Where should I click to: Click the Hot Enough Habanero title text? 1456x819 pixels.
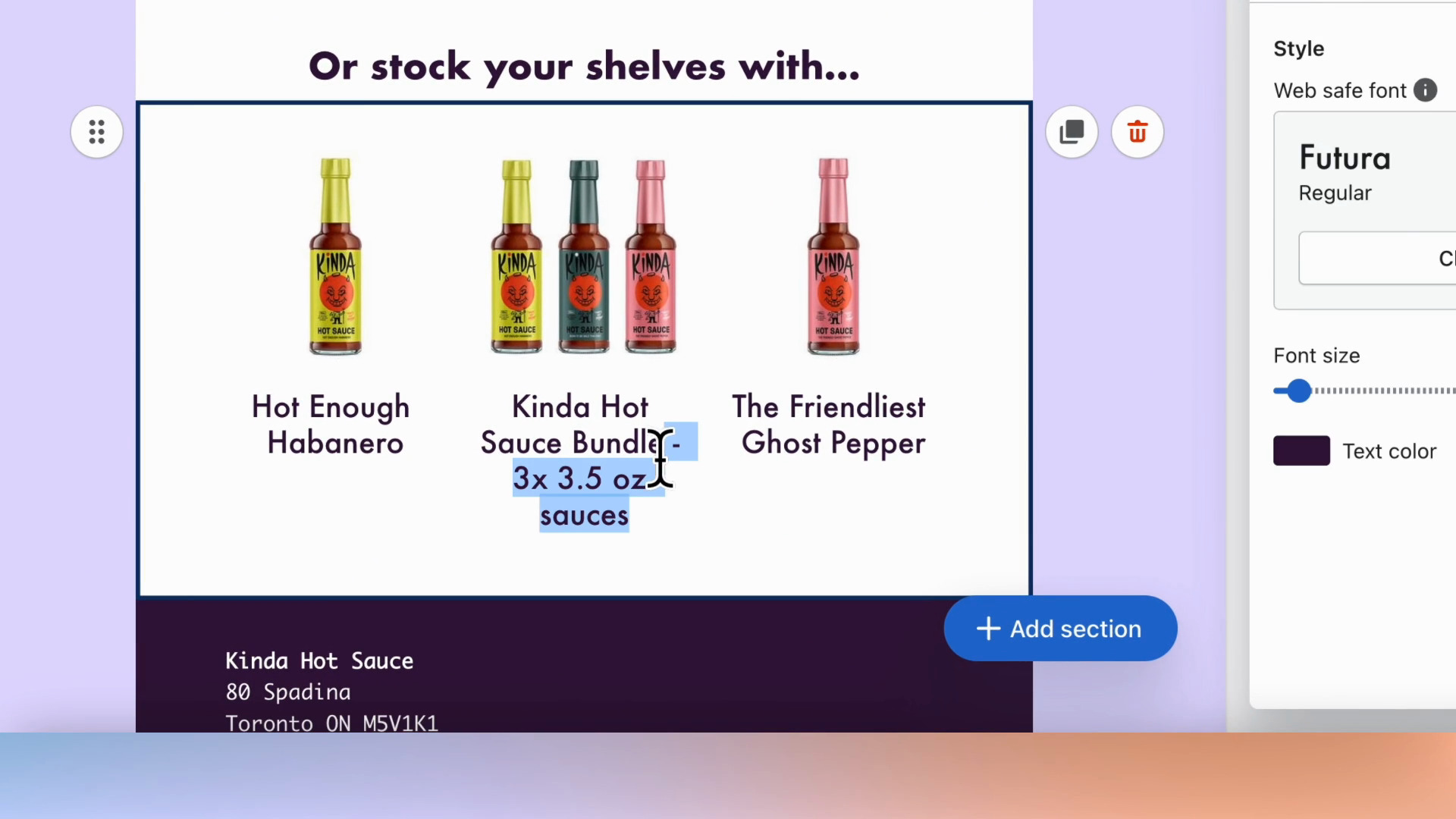tap(331, 425)
